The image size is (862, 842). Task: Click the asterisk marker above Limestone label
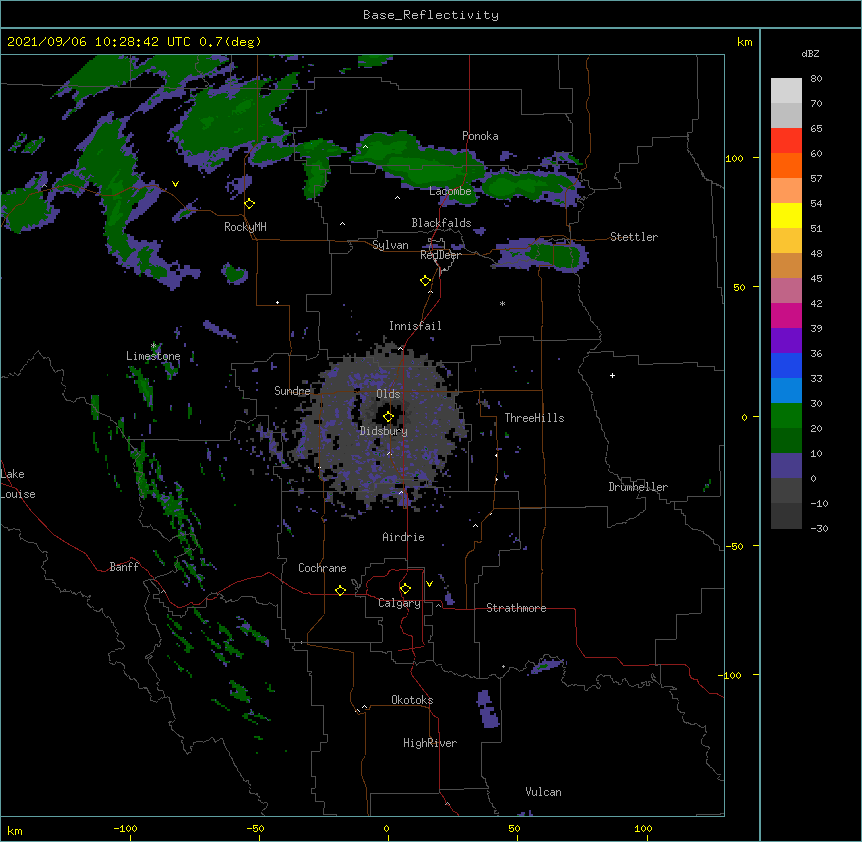click(154, 345)
